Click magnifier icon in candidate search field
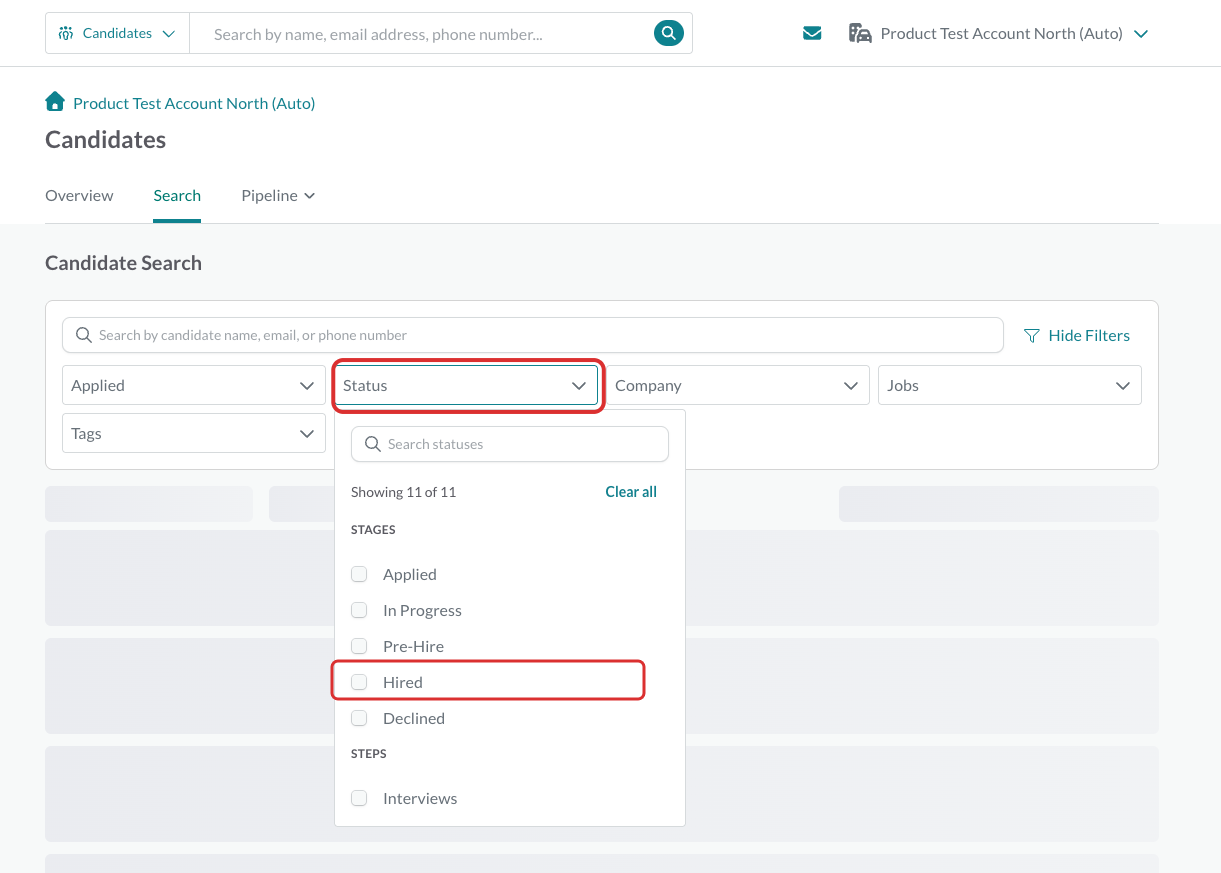Viewport: 1221px width, 873px height. coord(84,335)
